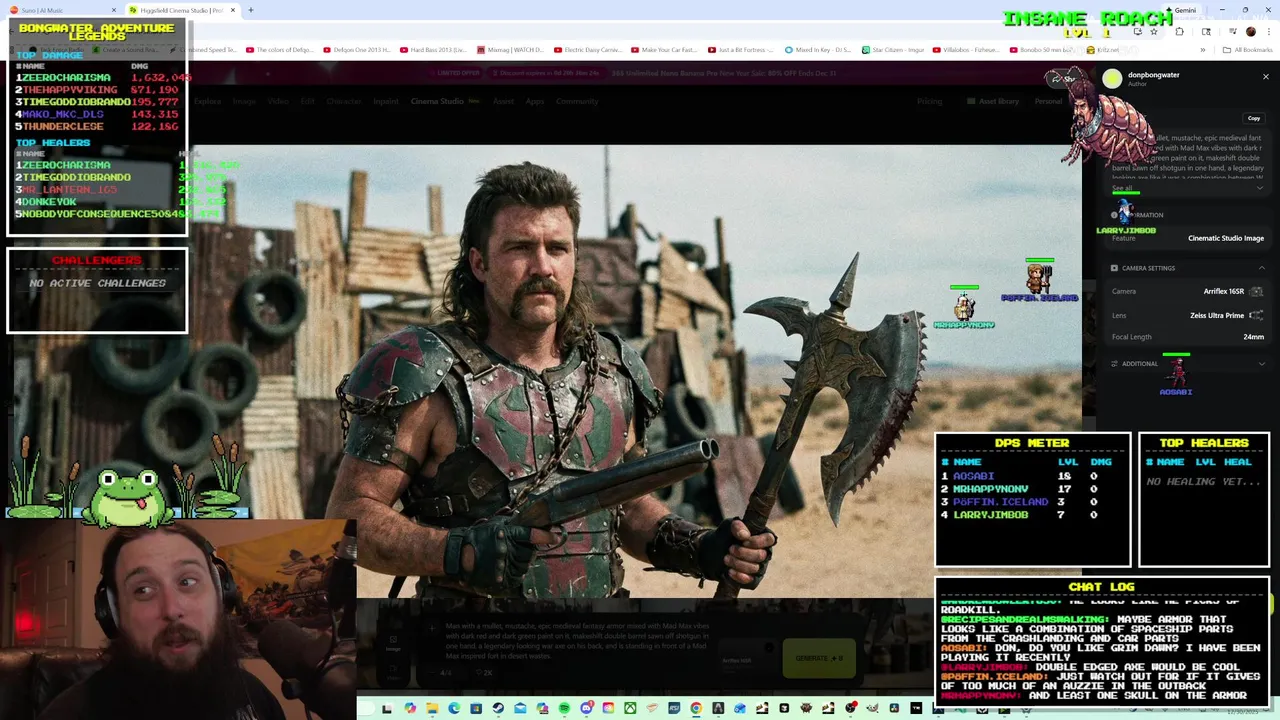Screen dimensions: 1280x720
Task: Open the All Bookmarks folder
Action: pos(1248,49)
